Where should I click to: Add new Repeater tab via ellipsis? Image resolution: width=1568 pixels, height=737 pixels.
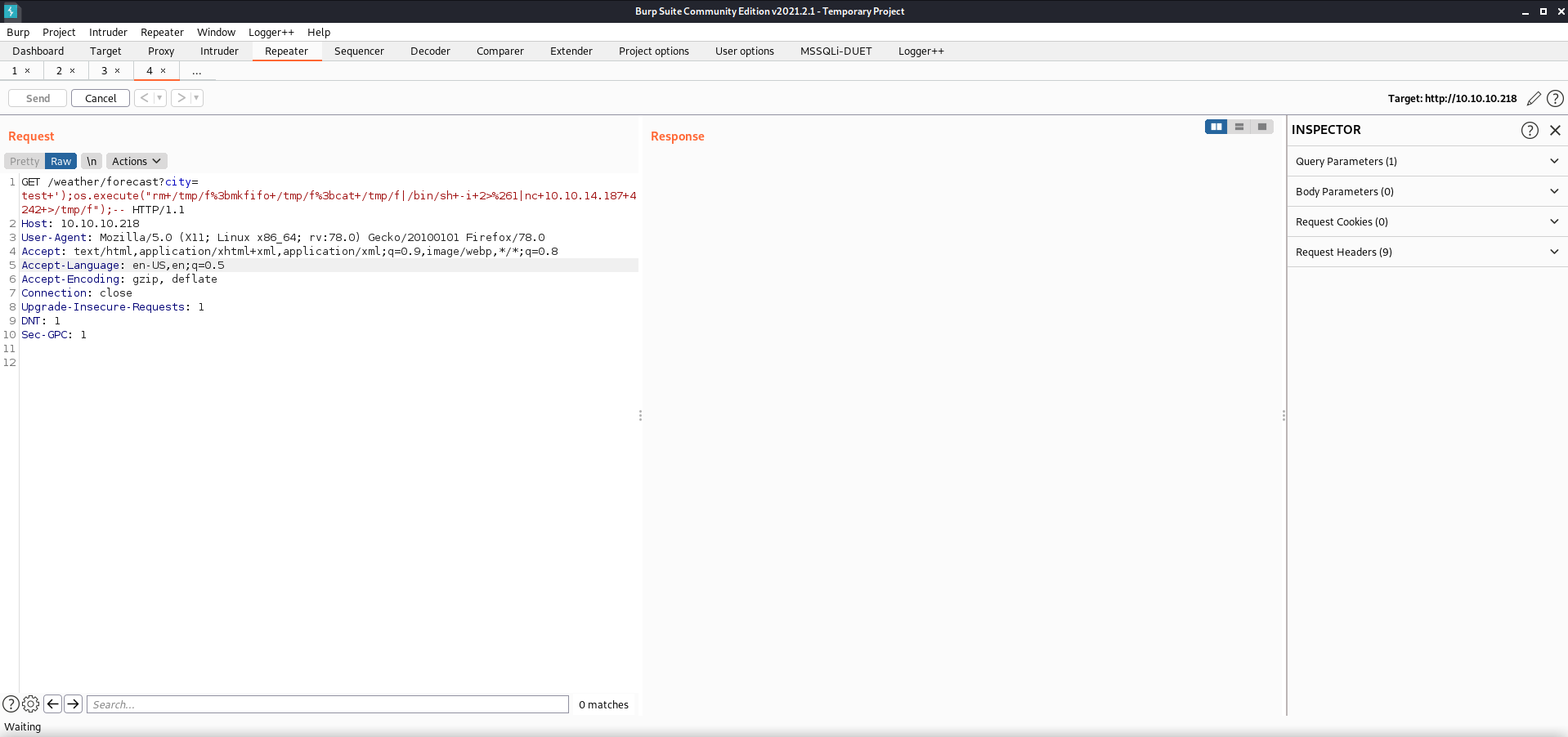(x=197, y=71)
